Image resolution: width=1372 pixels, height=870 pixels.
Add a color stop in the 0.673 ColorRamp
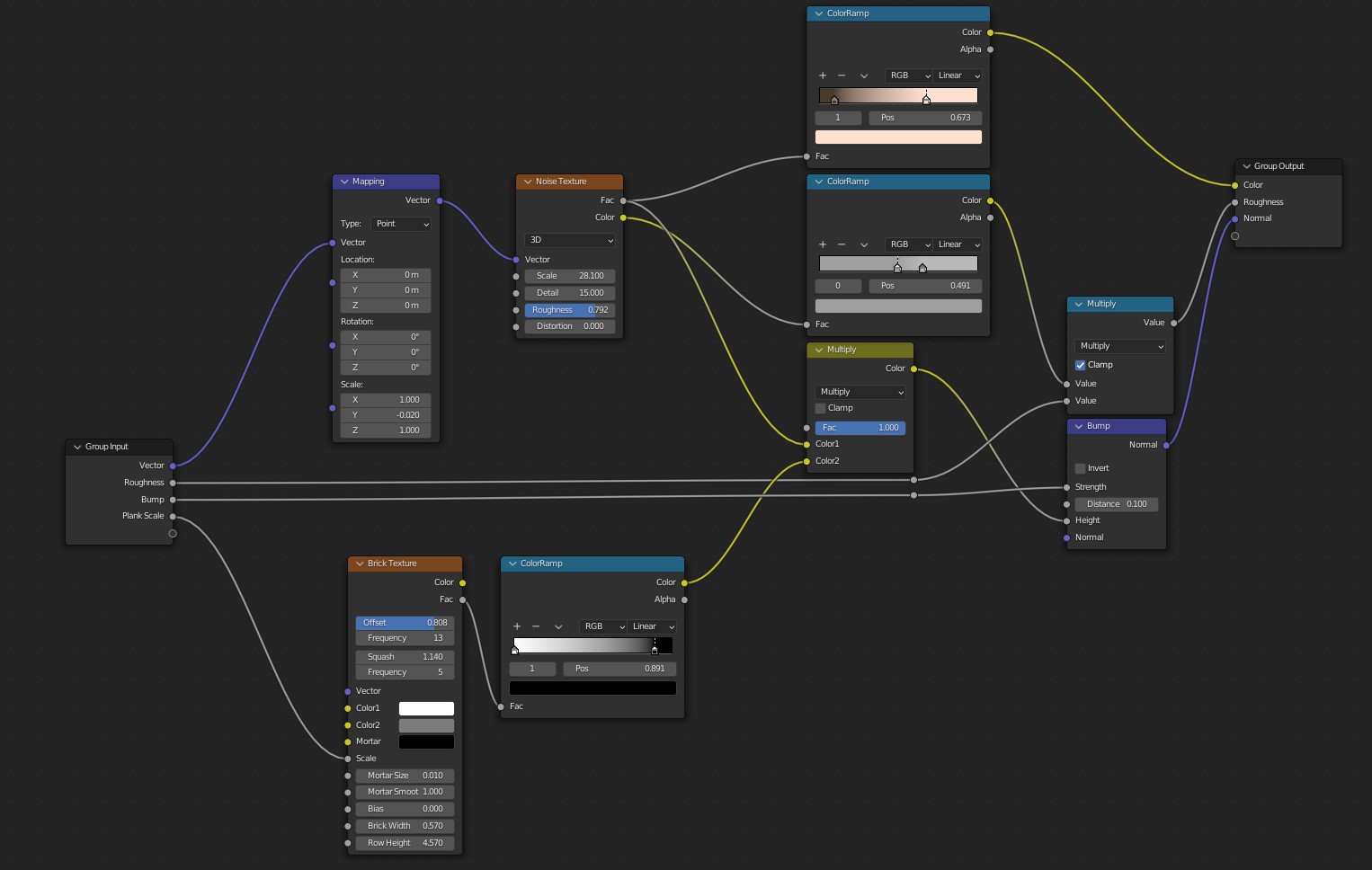823,75
